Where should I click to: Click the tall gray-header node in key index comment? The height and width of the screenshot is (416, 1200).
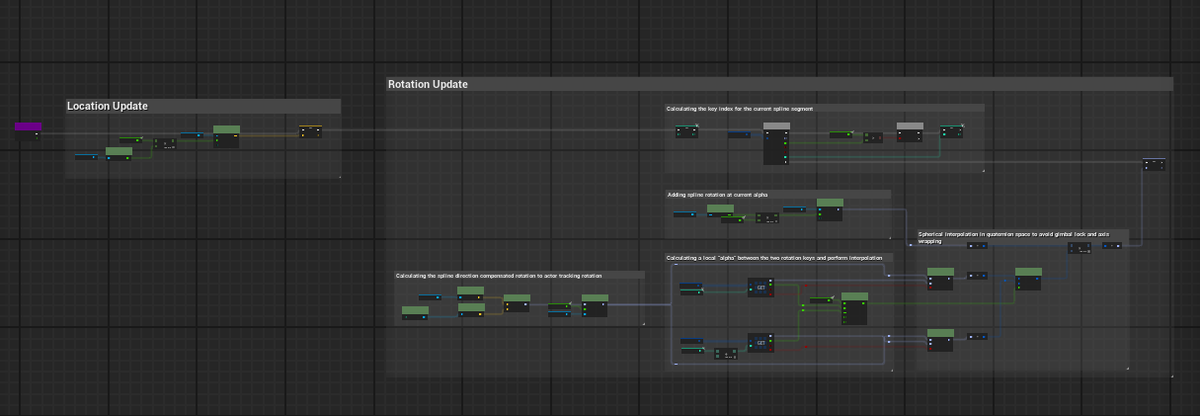777,144
